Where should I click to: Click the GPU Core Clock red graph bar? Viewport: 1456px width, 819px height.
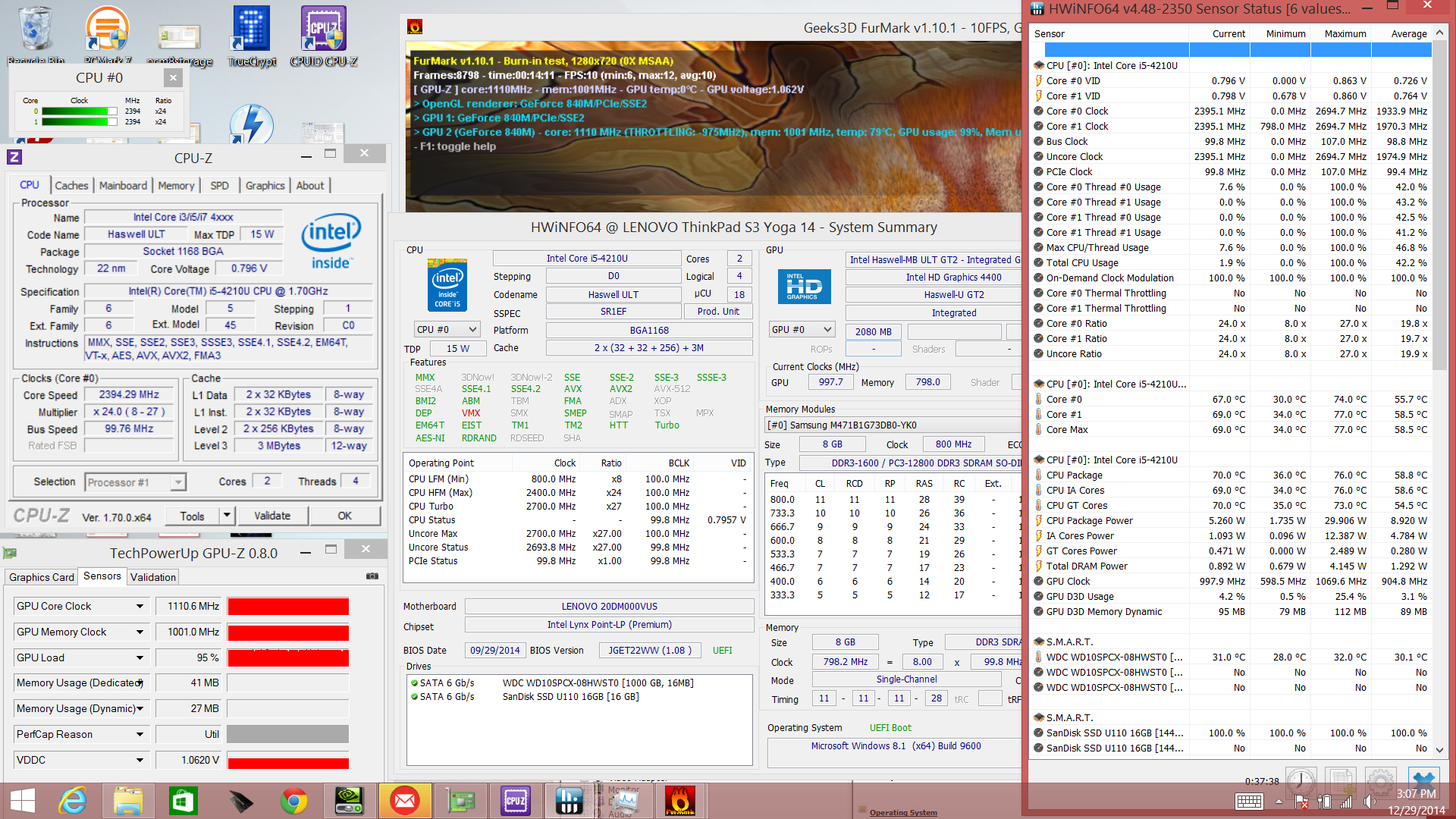288,607
